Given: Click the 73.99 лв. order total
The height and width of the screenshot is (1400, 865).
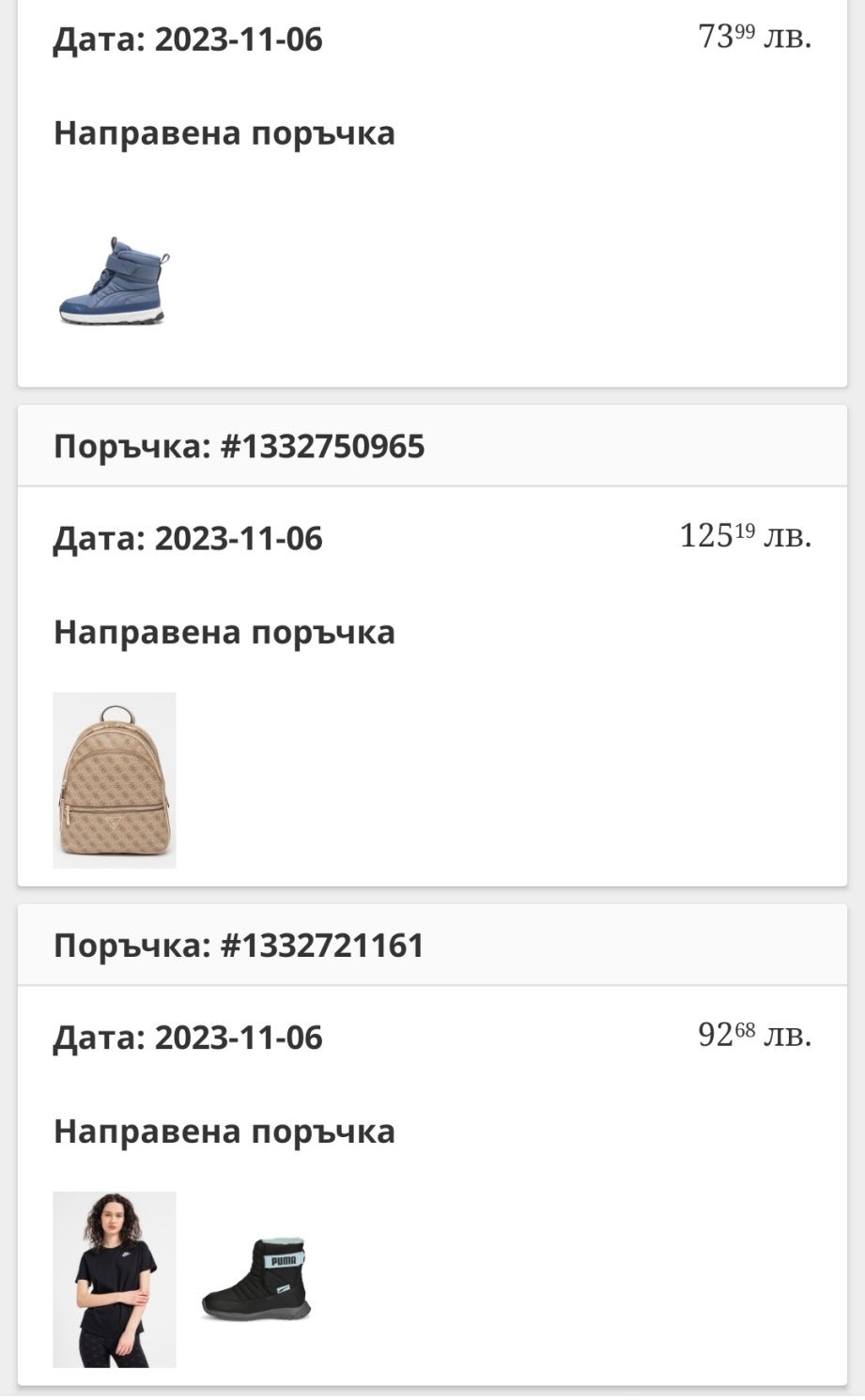Looking at the screenshot, I should 753,38.
